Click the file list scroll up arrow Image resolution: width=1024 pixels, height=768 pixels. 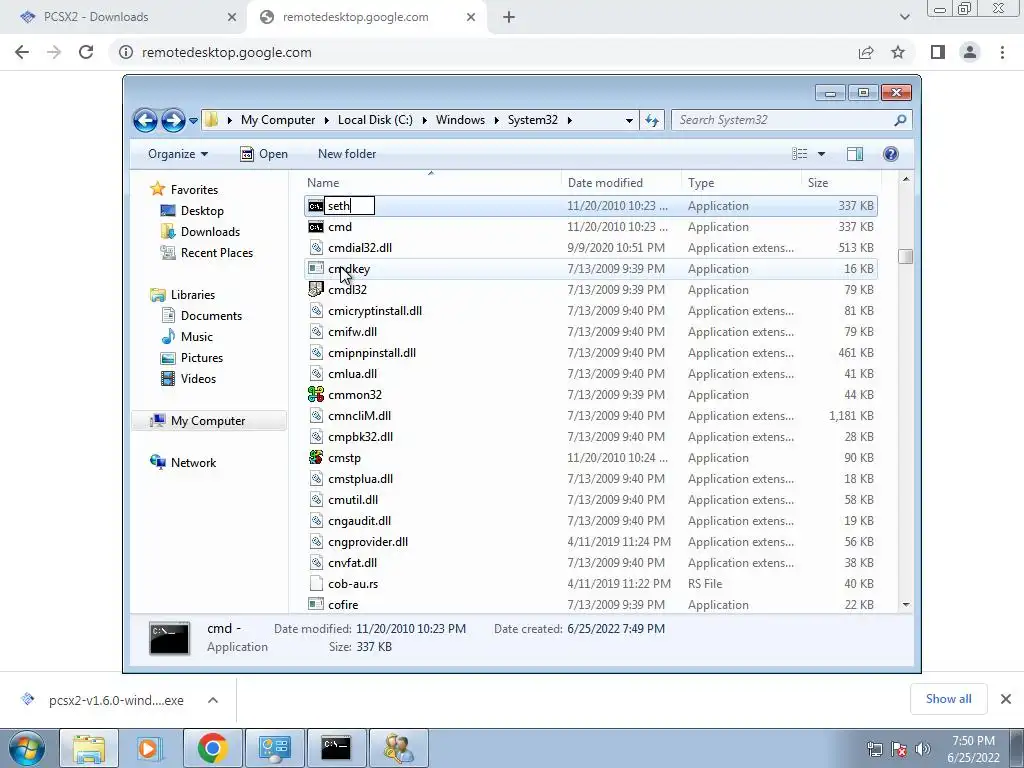pos(906,179)
